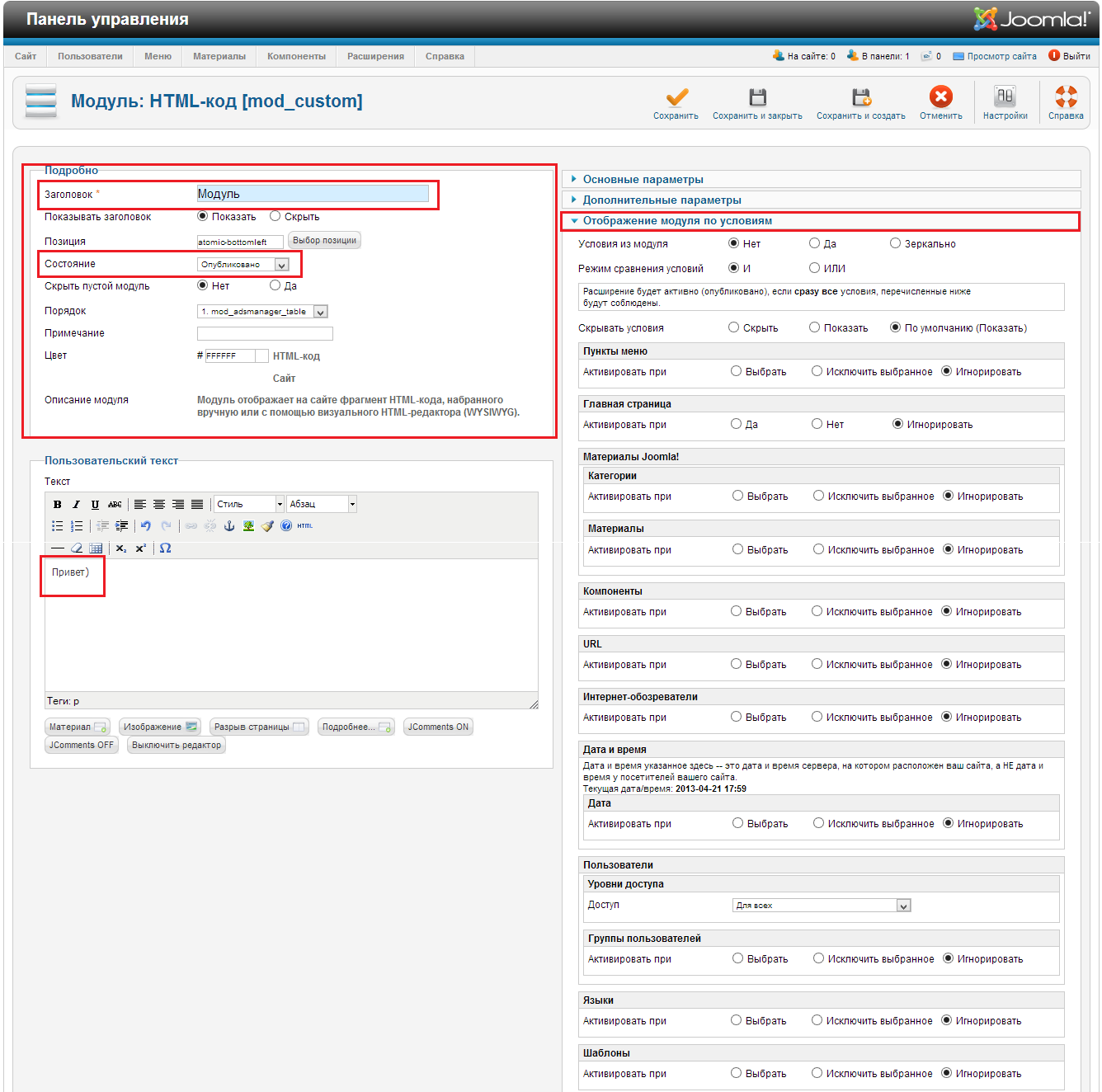Open the Абзац format dropdown
The image size is (1102, 1092).
point(322,504)
